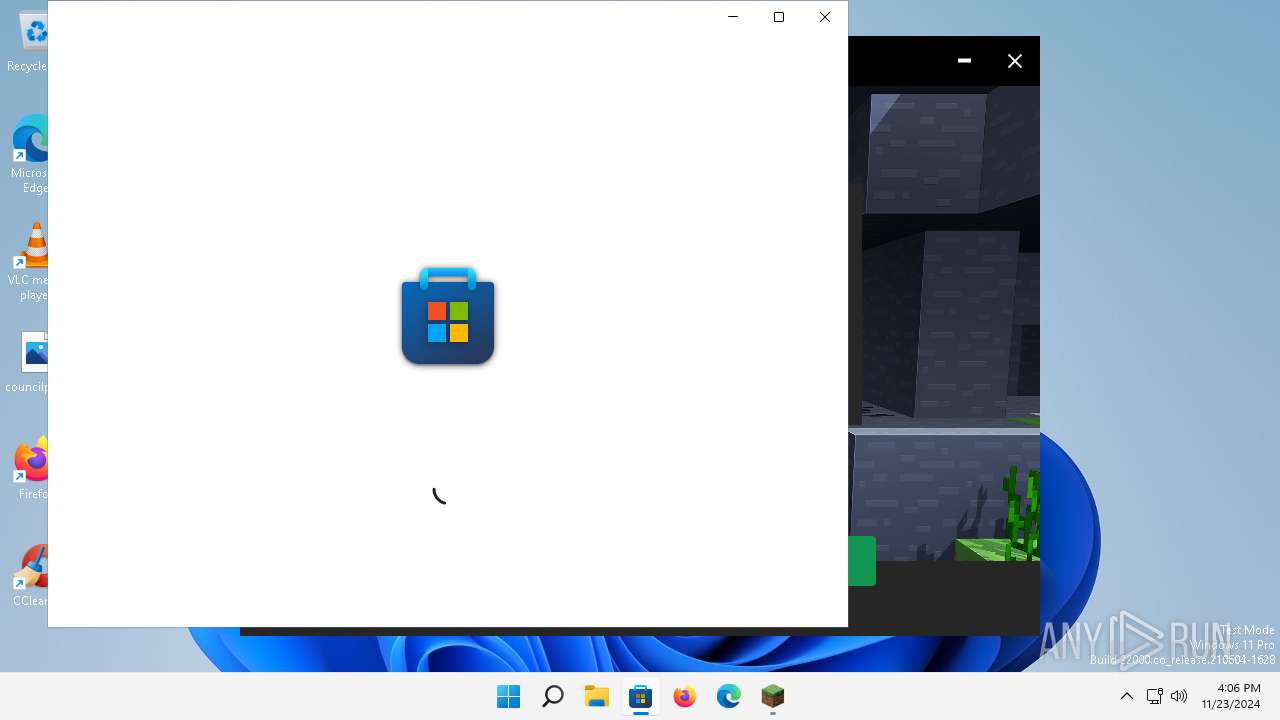Close the Microsoft Store window
1280x720 pixels.
(825, 17)
